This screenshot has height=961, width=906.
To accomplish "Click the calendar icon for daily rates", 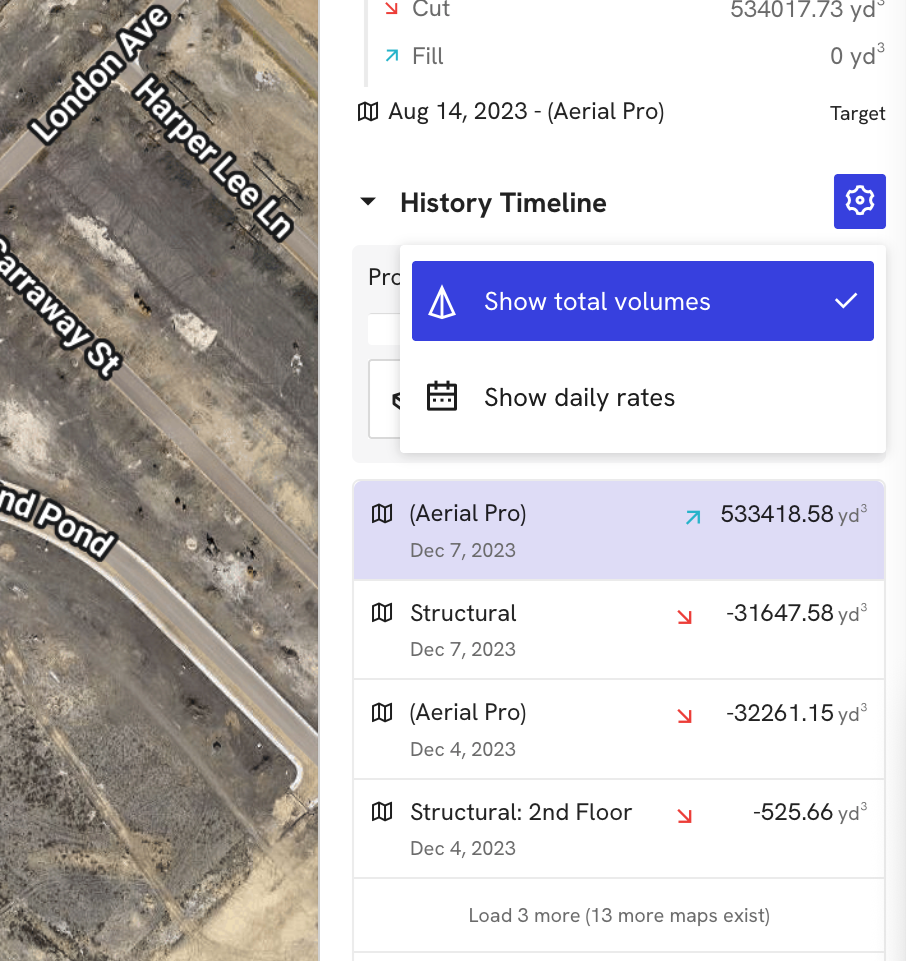I will coord(442,397).
